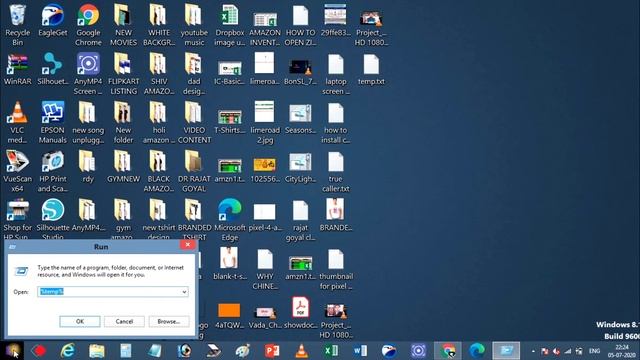Open the Recycle Bin desktop icon
The image size is (640, 360).
18,24
